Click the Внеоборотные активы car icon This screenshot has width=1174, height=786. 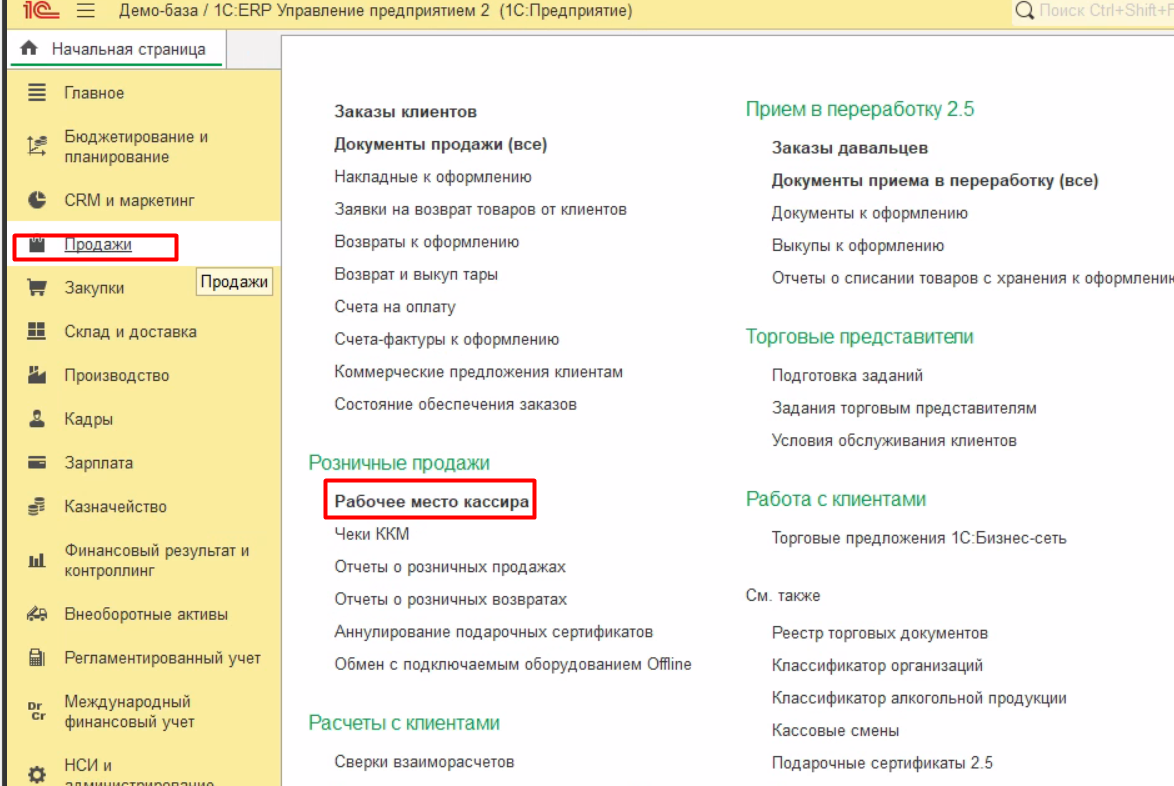(37, 614)
